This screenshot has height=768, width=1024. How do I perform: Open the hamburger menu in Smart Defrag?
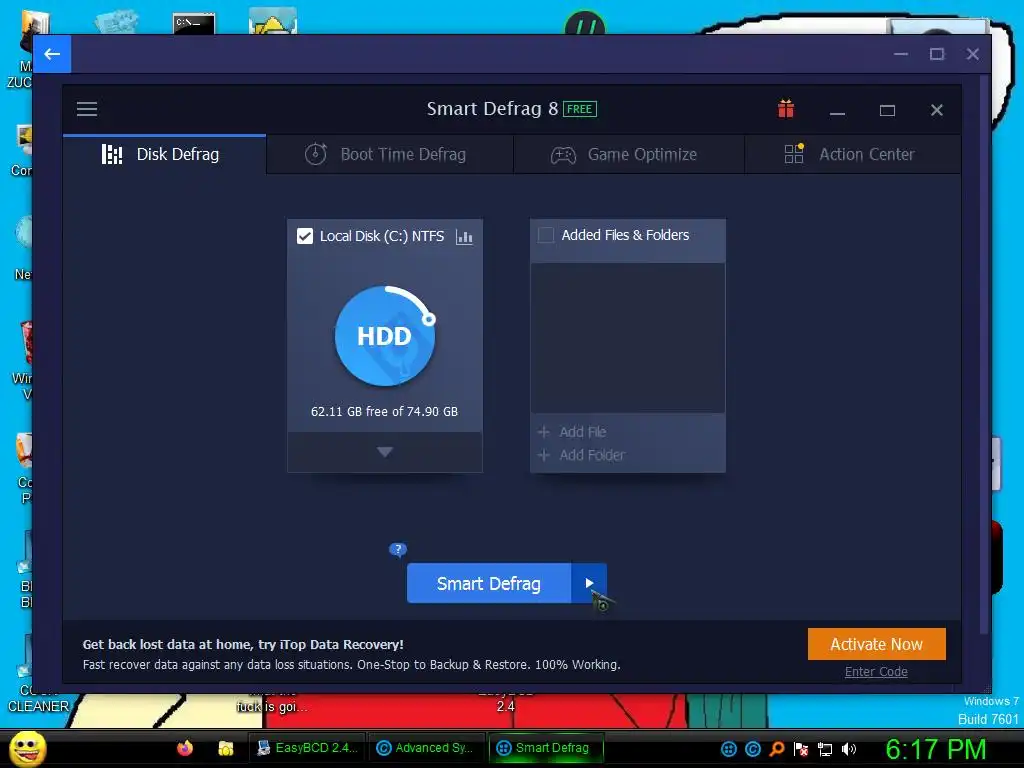coord(87,109)
